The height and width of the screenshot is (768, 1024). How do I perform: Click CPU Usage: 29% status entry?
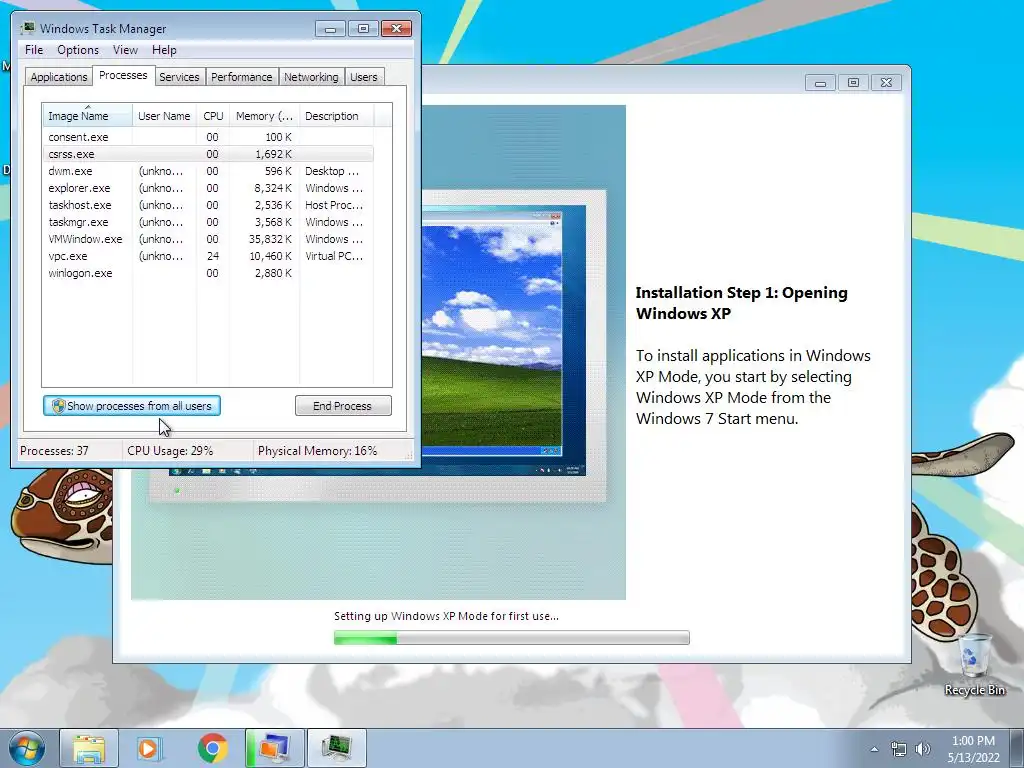coord(170,451)
